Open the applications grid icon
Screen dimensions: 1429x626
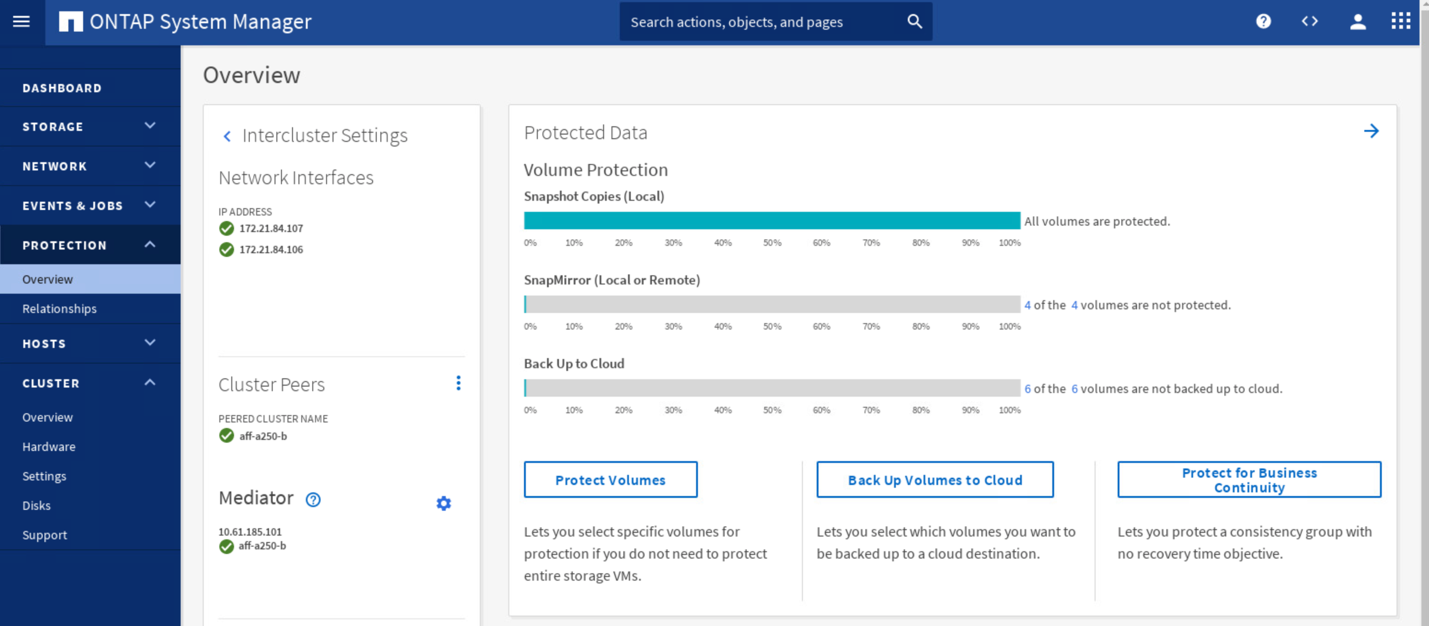pyautogui.click(x=1400, y=21)
